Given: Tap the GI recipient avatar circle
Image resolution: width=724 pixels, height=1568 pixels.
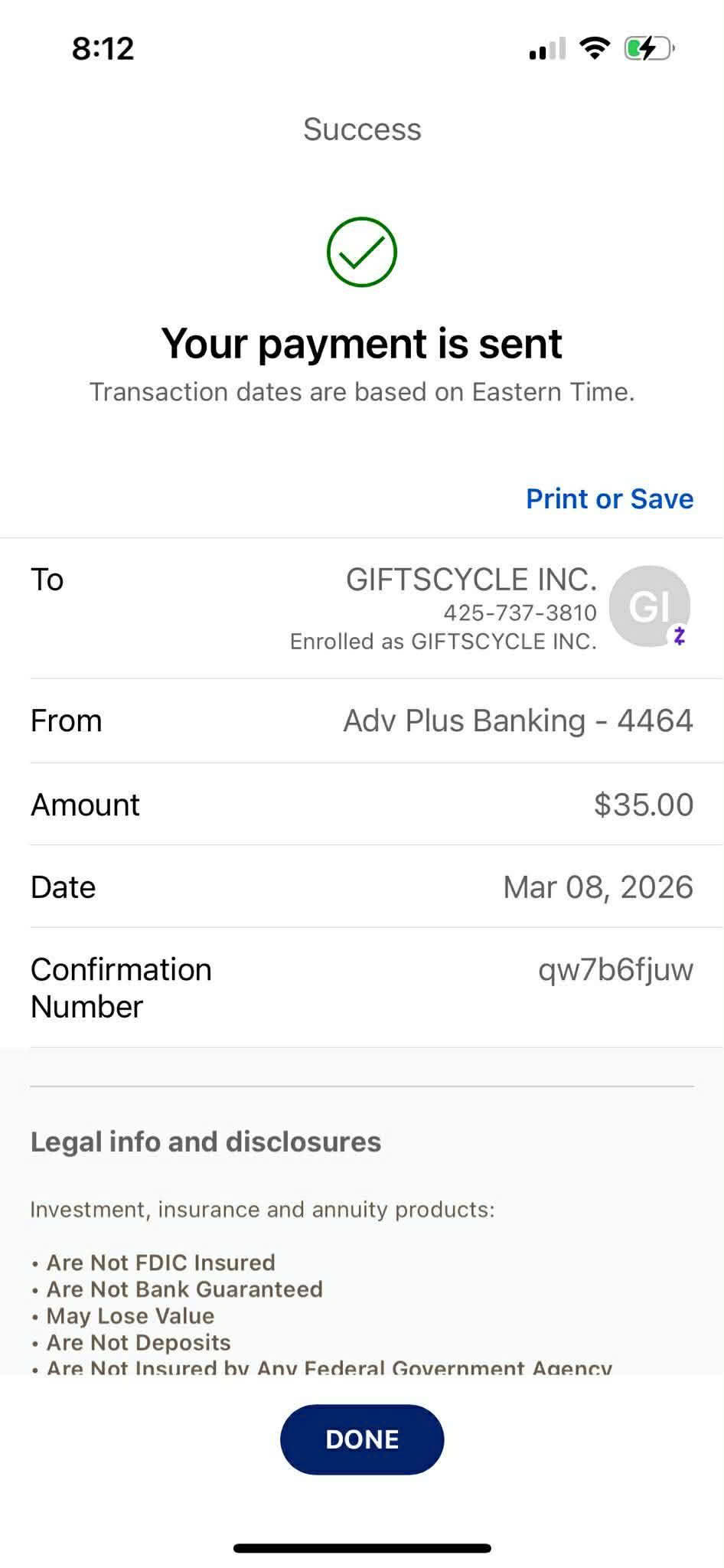Looking at the screenshot, I should [x=648, y=606].
